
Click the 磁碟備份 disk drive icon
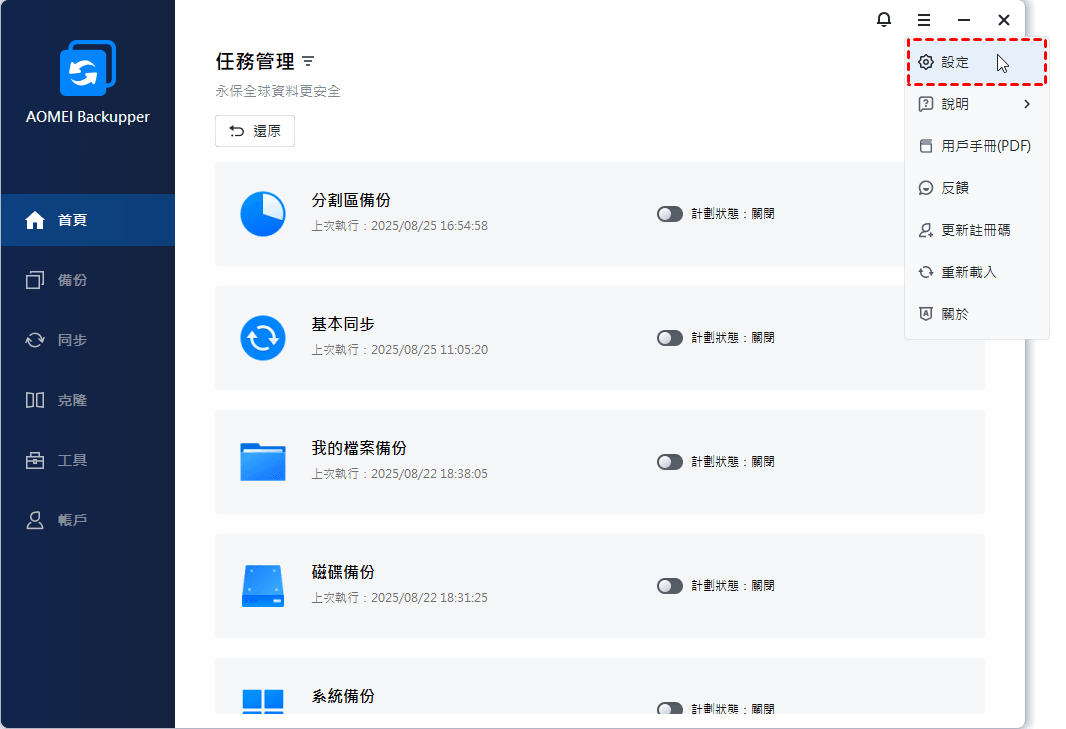263,586
